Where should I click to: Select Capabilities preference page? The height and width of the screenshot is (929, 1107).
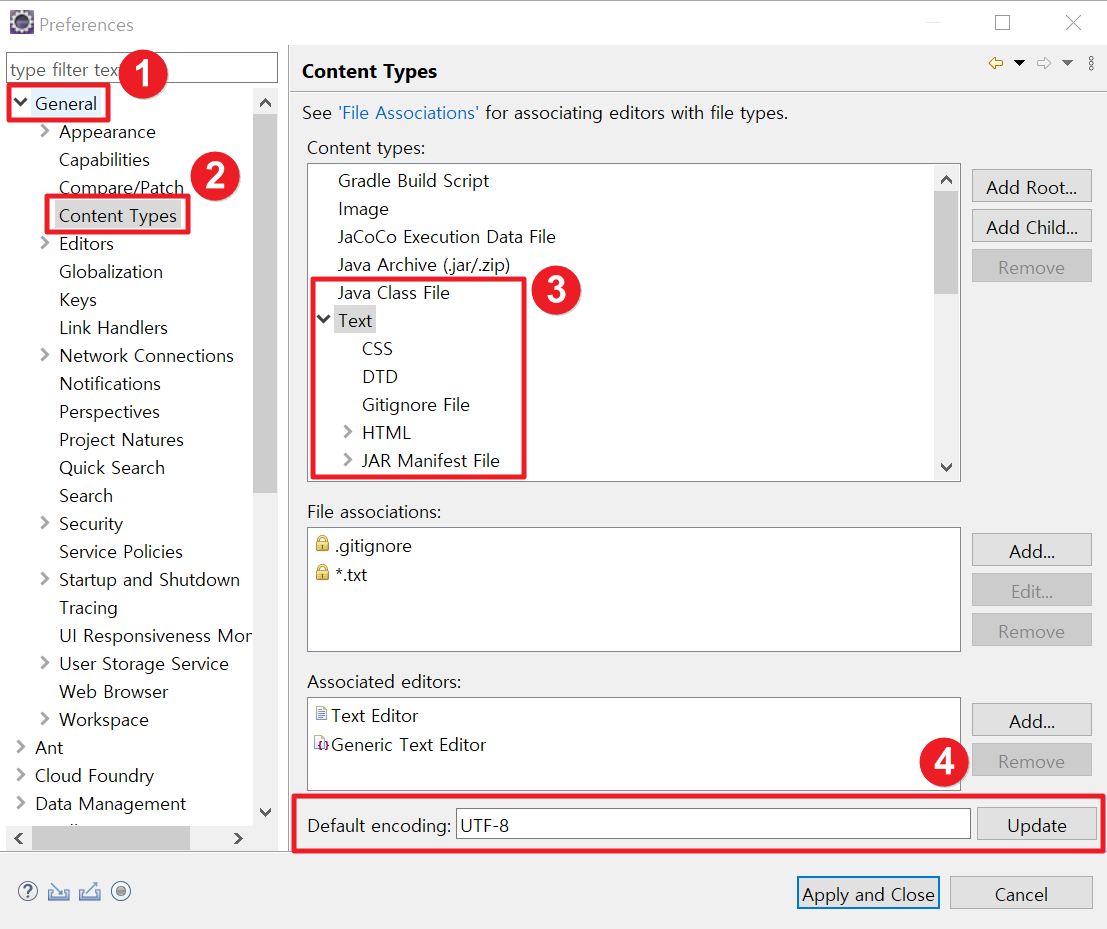(x=104, y=160)
